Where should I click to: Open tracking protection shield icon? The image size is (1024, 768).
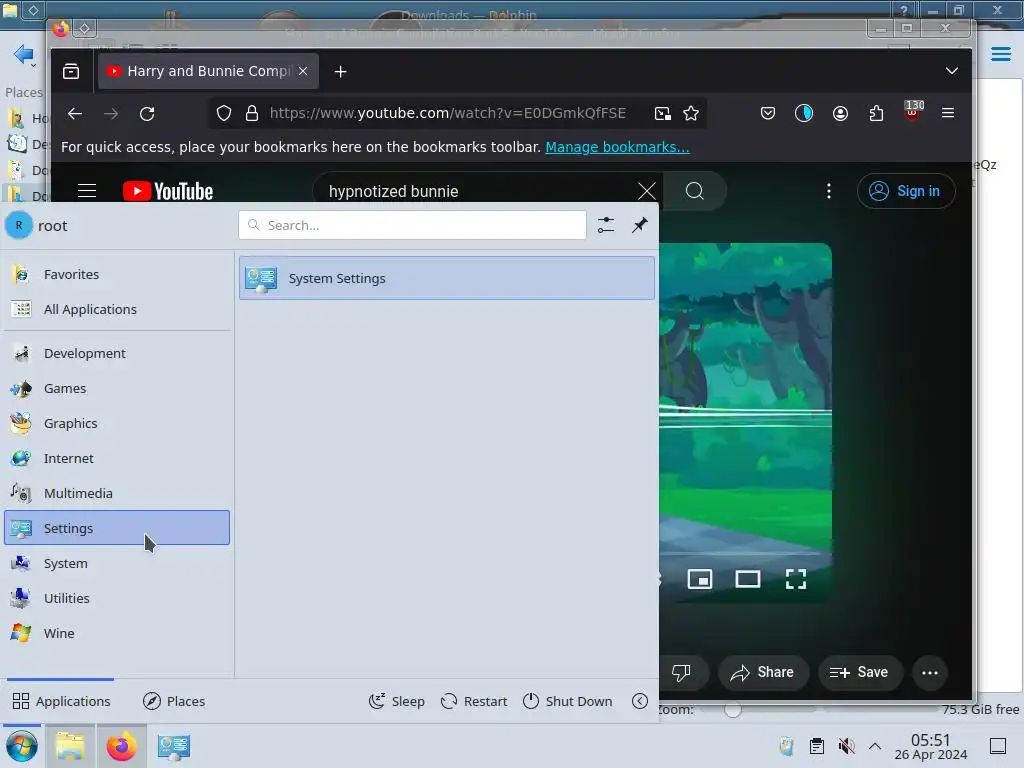click(224, 114)
